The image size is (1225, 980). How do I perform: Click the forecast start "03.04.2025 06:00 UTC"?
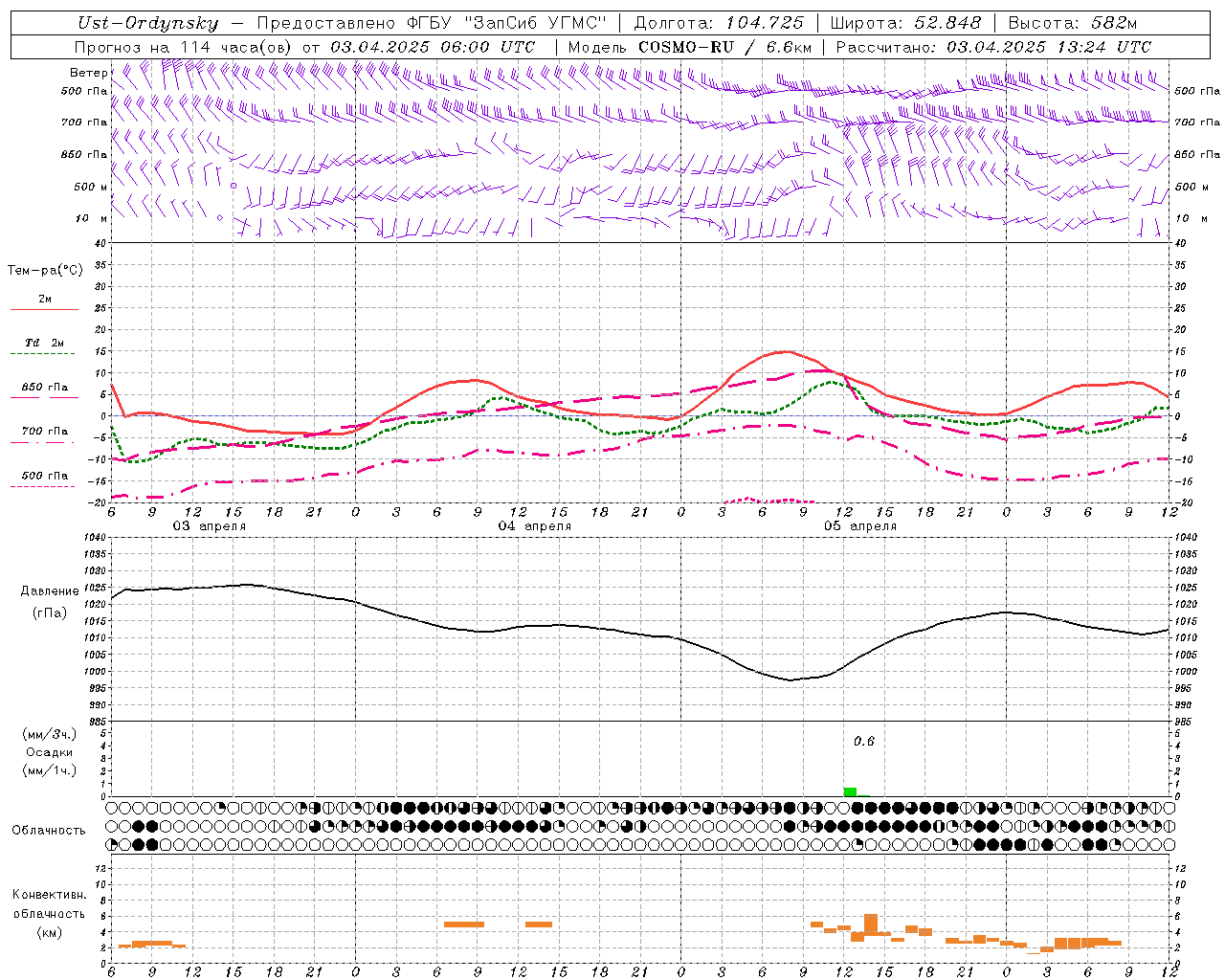tap(433, 47)
